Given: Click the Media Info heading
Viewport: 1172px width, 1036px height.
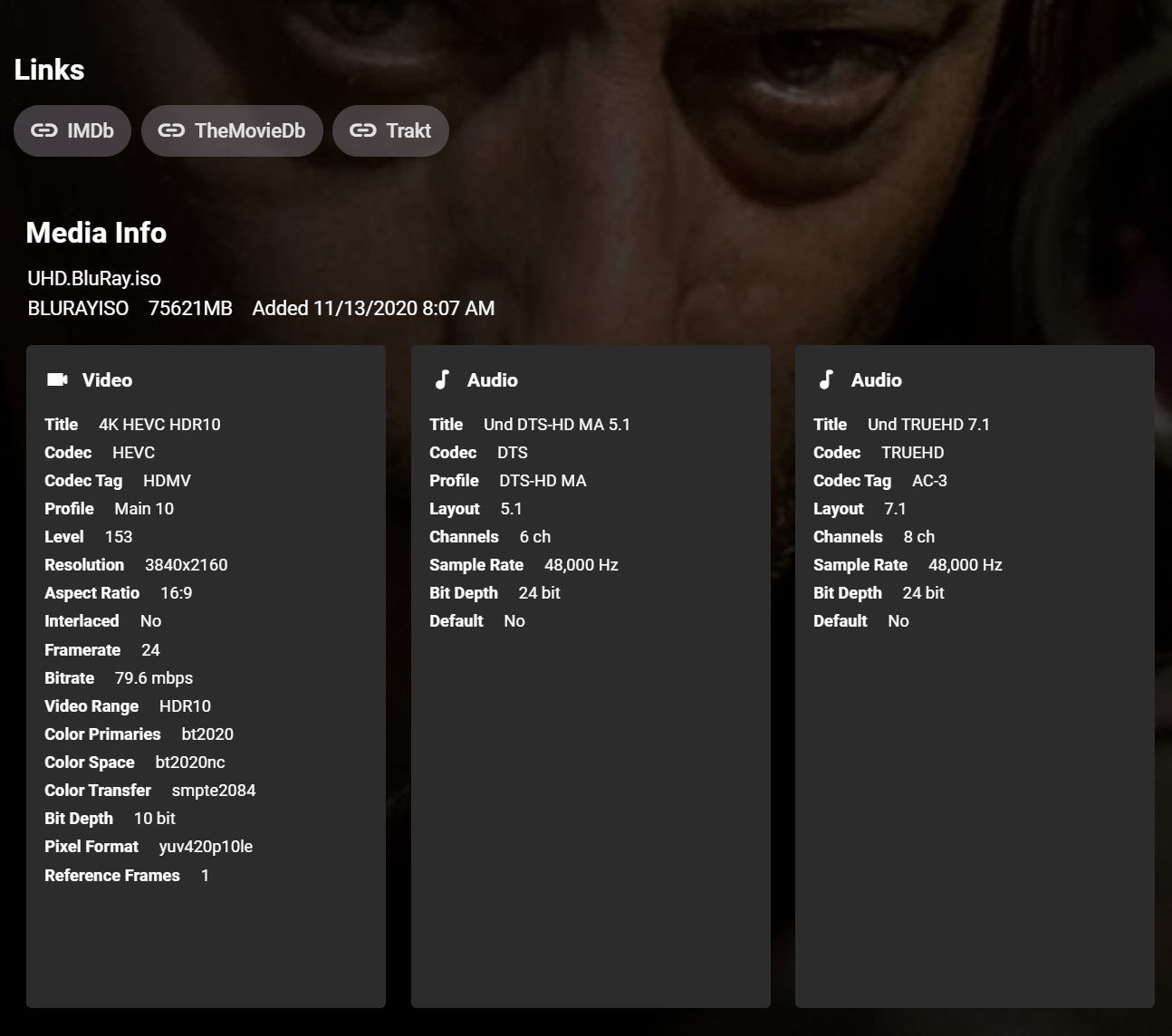Looking at the screenshot, I should coord(96,233).
